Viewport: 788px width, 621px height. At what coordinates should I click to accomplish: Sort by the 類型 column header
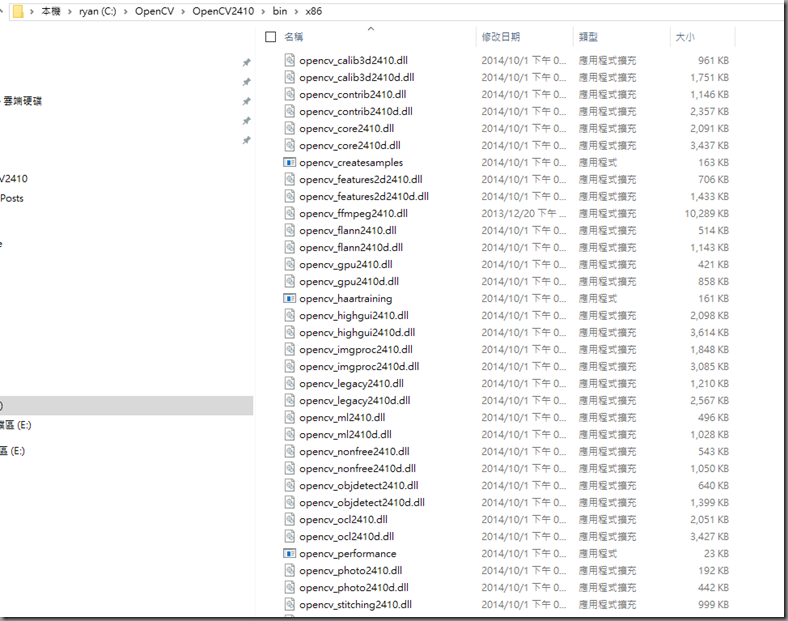coord(588,37)
